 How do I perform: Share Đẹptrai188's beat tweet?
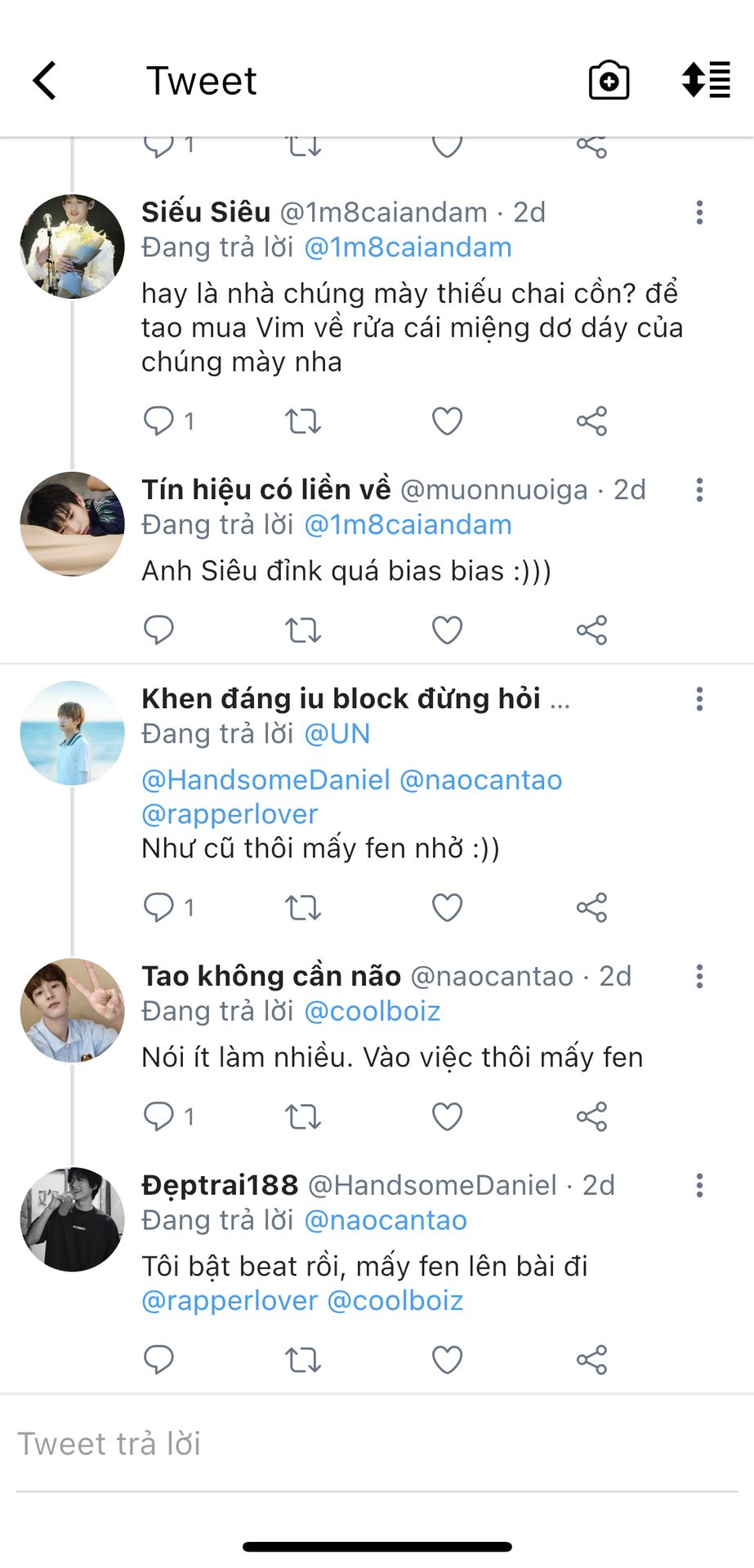click(x=591, y=1360)
